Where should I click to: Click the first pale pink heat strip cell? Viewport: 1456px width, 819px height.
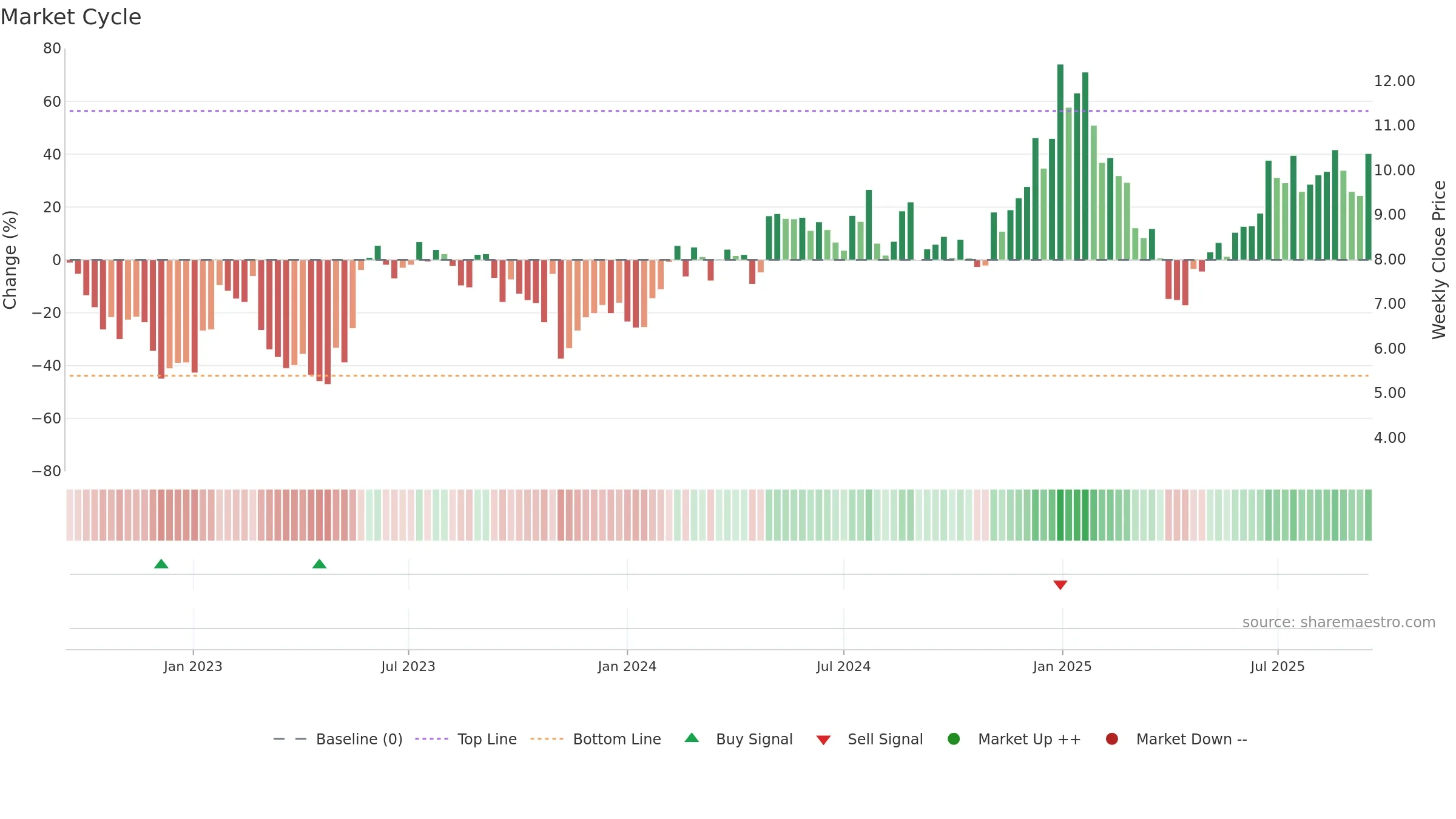click(x=70, y=515)
